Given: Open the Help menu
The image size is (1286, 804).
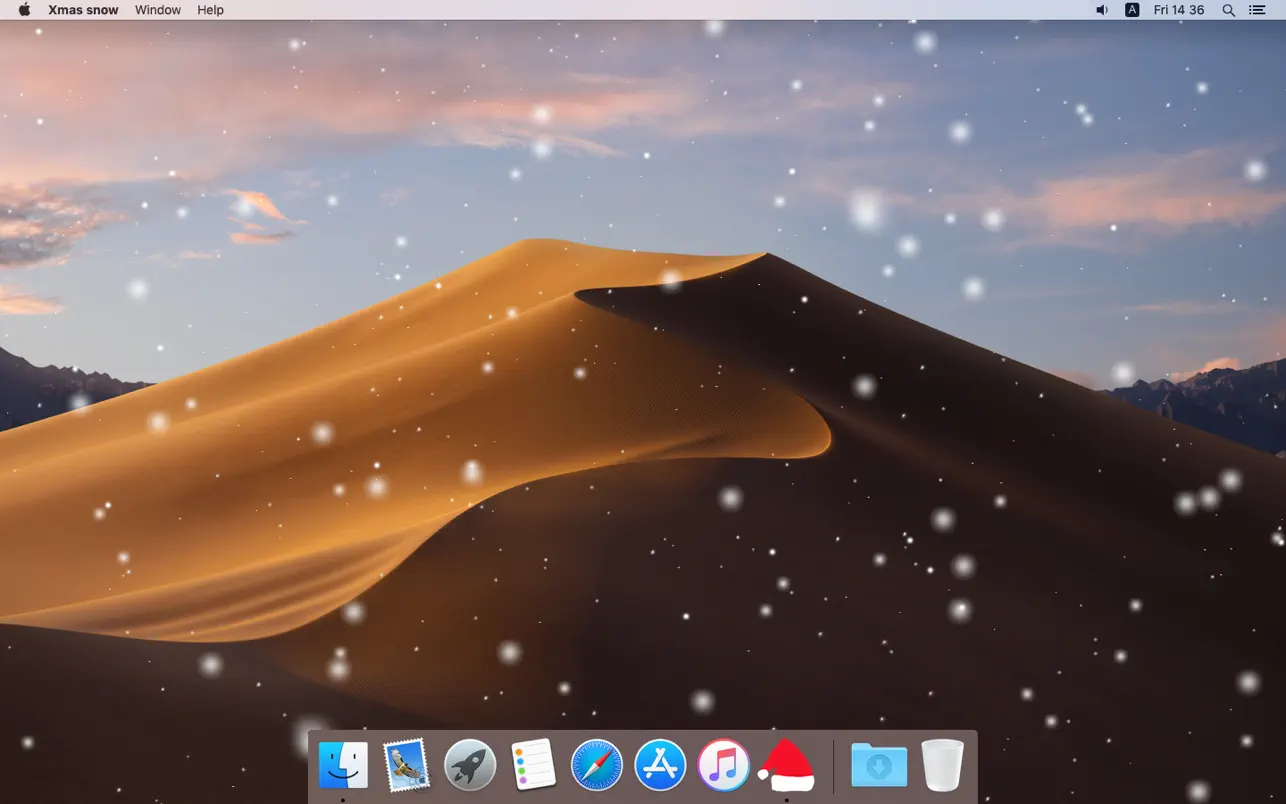Looking at the screenshot, I should (x=210, y=10).
